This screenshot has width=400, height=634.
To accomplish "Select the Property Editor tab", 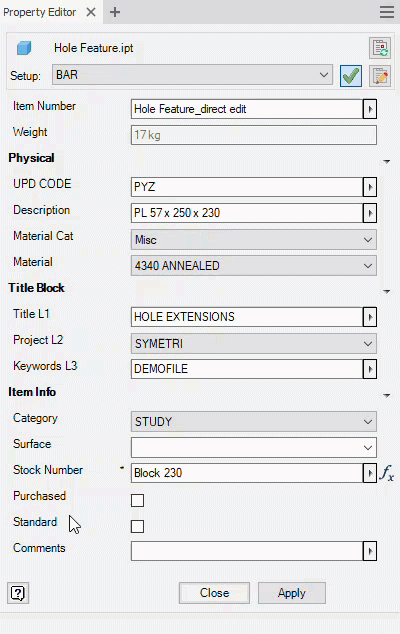I will click(40, 12).
